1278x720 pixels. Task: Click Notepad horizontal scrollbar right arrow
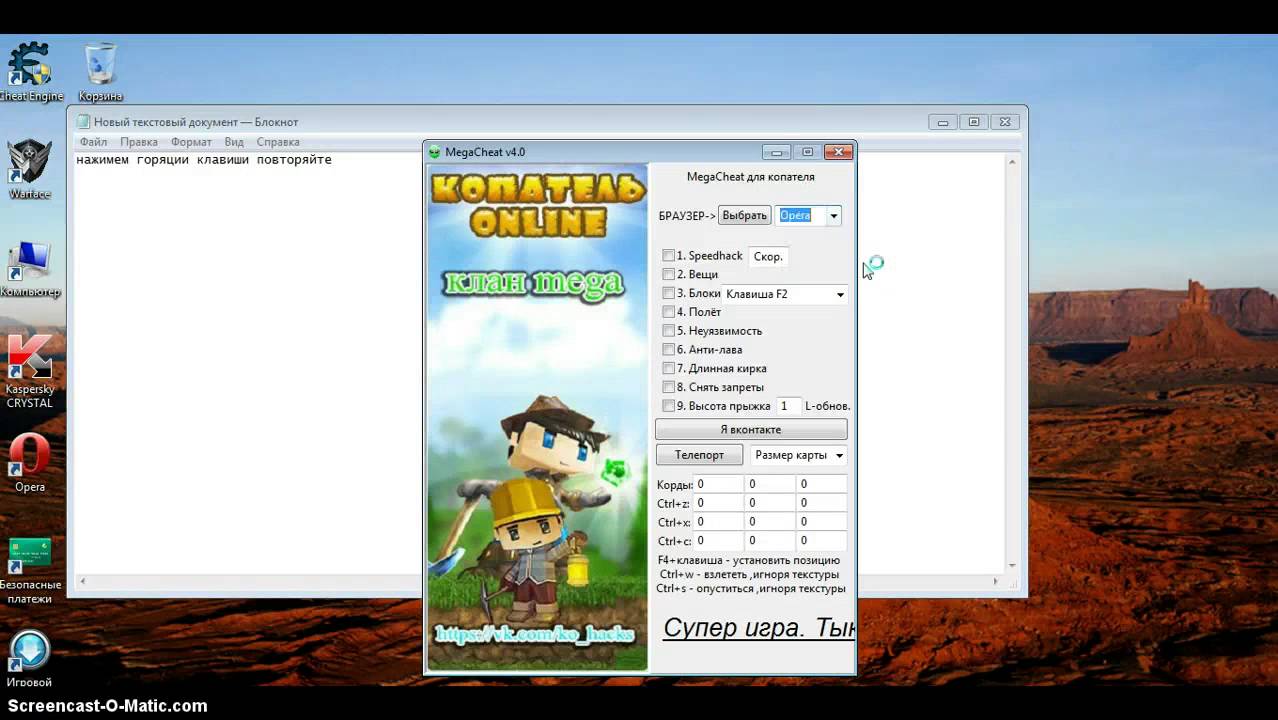(995, 581)
